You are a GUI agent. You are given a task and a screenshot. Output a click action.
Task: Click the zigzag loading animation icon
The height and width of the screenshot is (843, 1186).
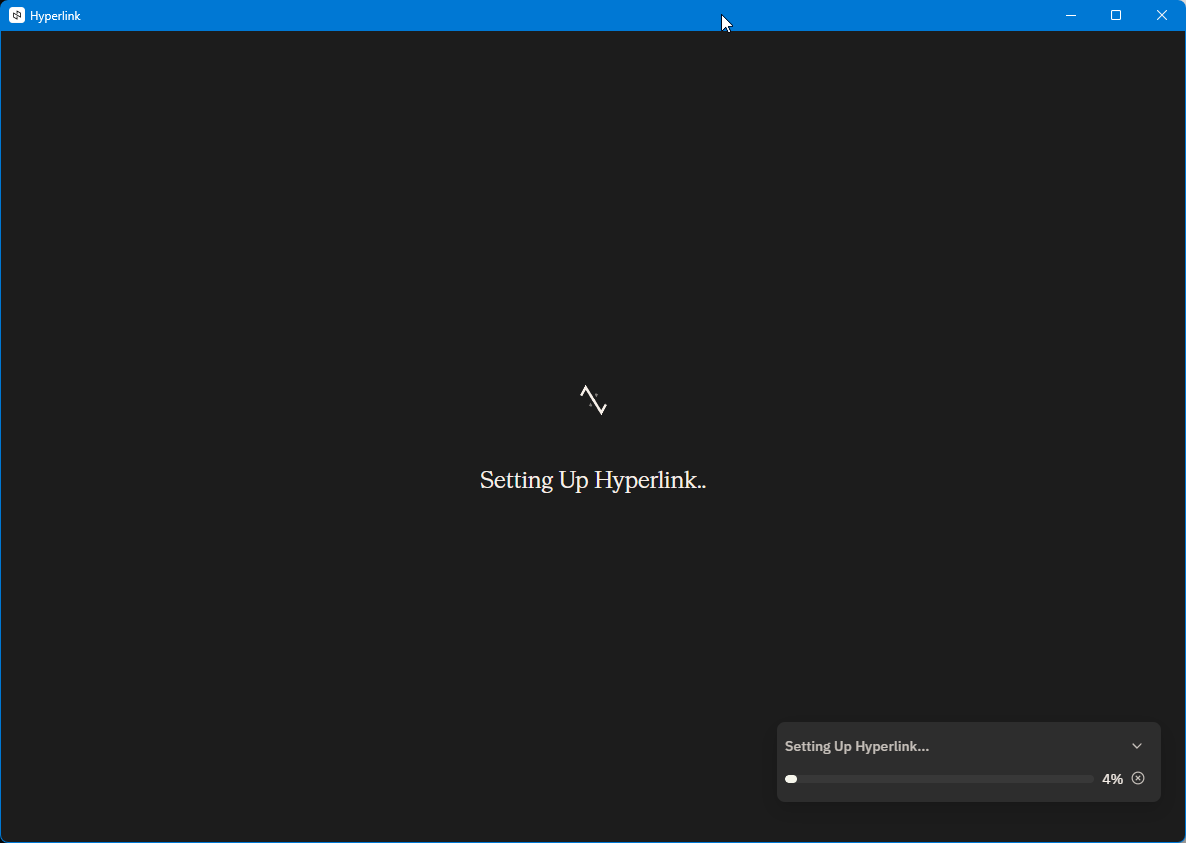(594, 400)
